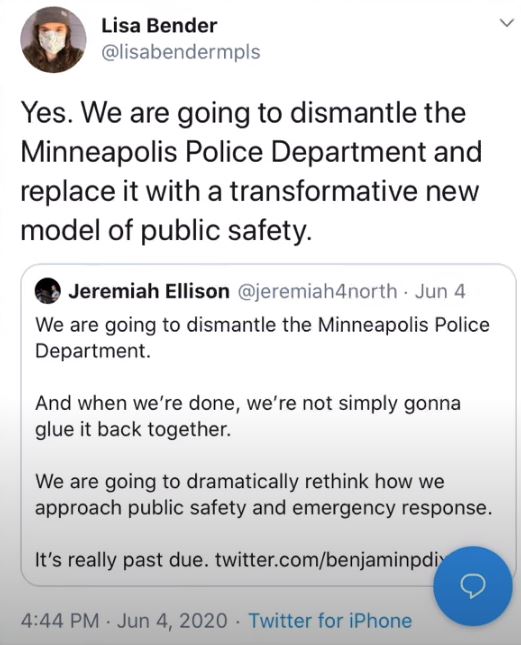Open the @jeremiah4north handle

tap(317, 291)
